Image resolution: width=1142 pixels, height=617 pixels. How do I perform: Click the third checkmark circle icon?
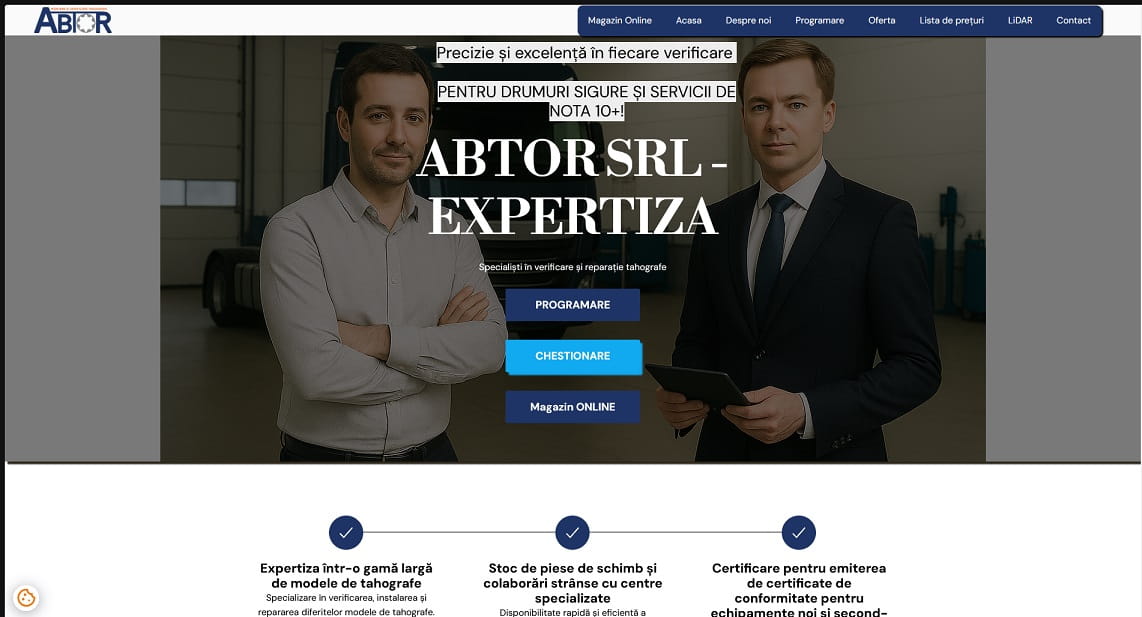[799, 532]
